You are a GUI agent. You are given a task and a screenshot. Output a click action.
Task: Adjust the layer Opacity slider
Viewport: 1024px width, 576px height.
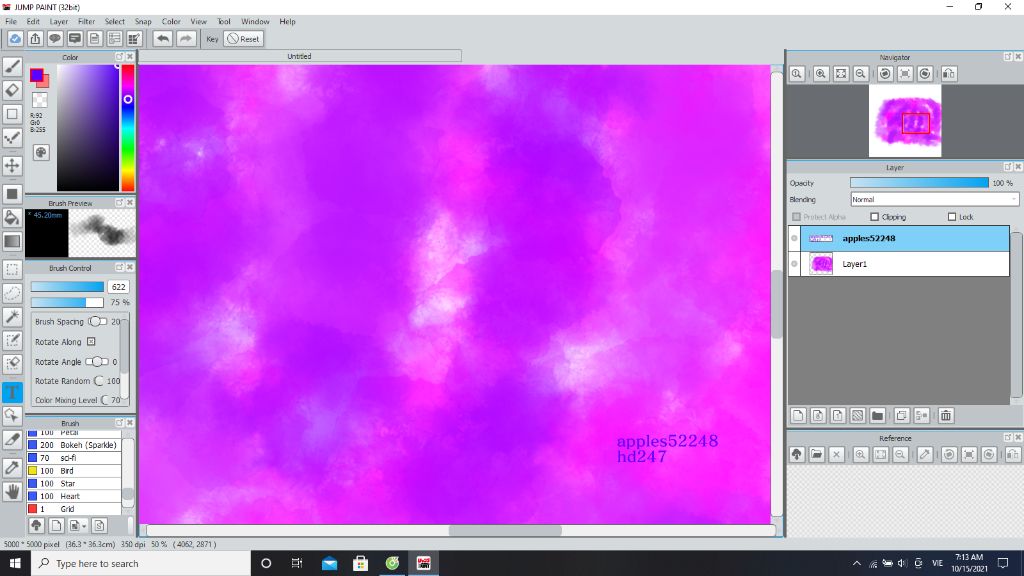tap(920, 183)
